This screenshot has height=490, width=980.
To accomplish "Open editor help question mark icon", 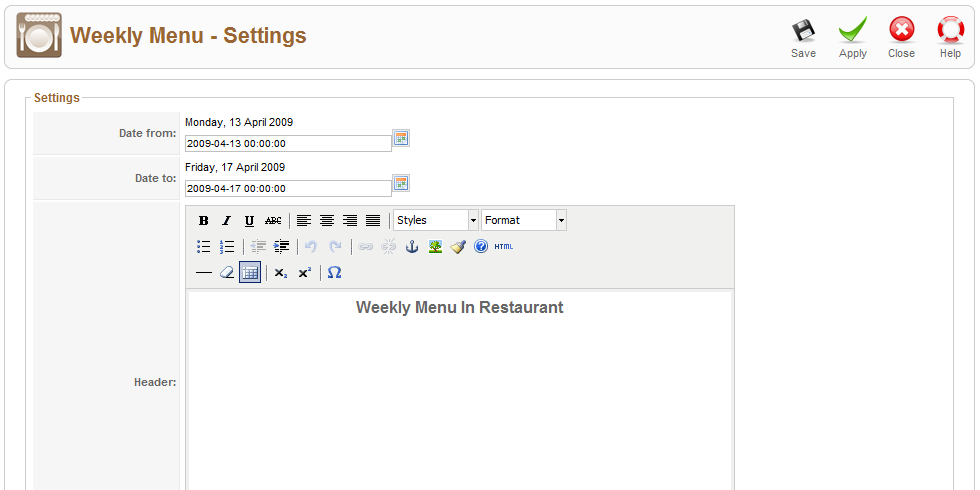I will 481,246.
